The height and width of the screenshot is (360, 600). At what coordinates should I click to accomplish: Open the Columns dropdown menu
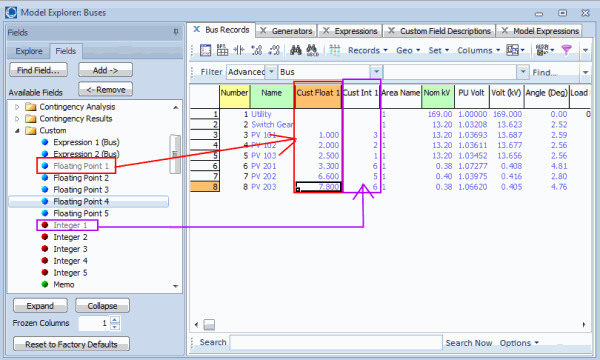(479, 50)
